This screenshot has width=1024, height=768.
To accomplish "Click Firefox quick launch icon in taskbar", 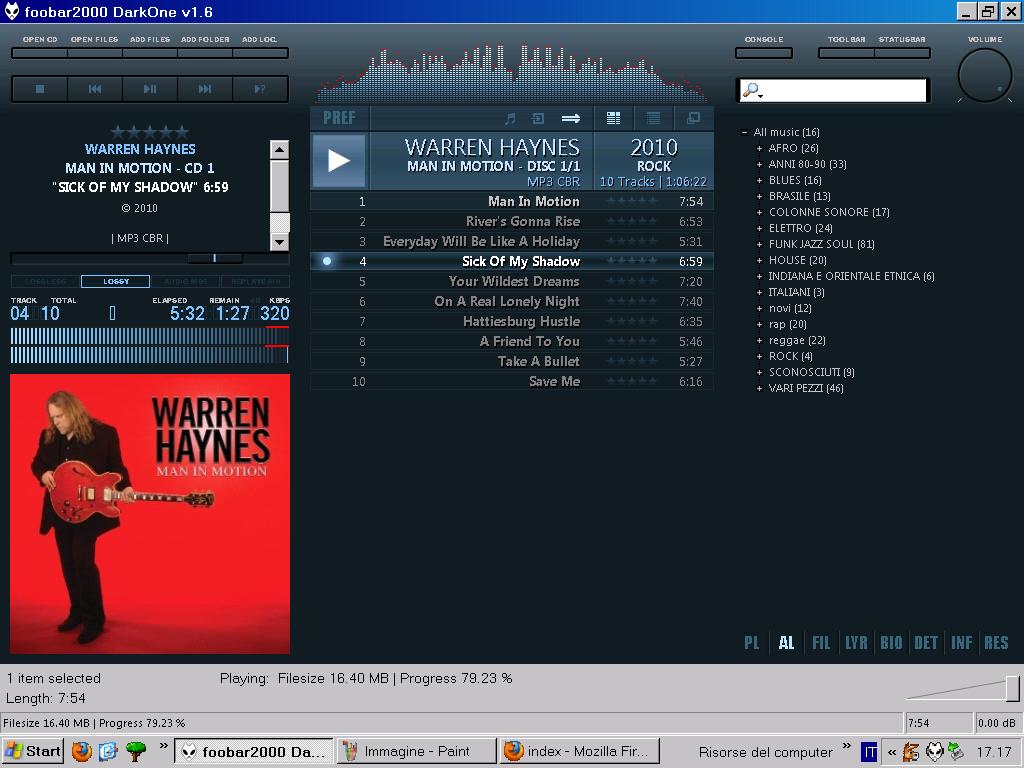I will coord(82,752).
